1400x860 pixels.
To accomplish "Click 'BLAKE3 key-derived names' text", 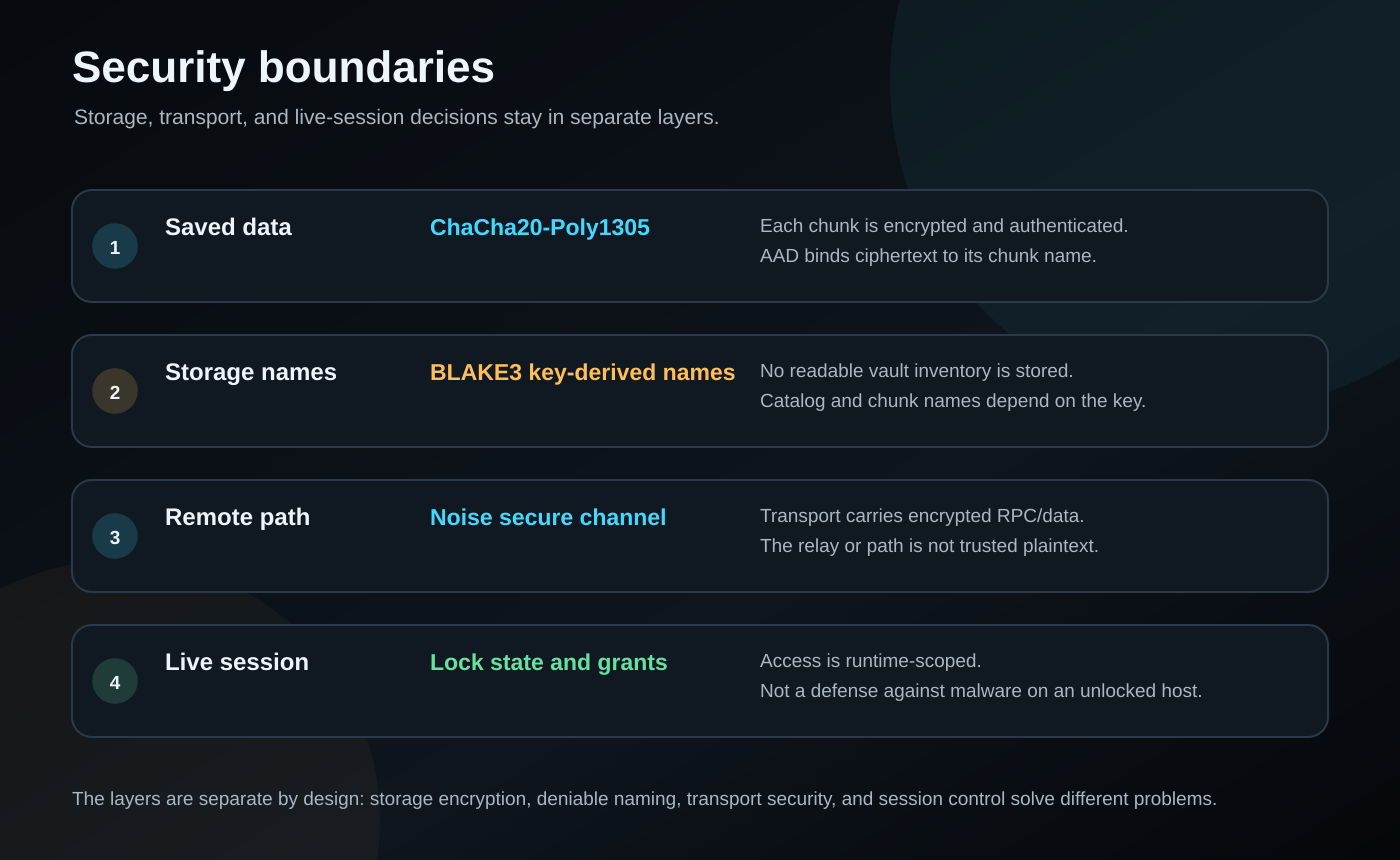I will [583, 373].
